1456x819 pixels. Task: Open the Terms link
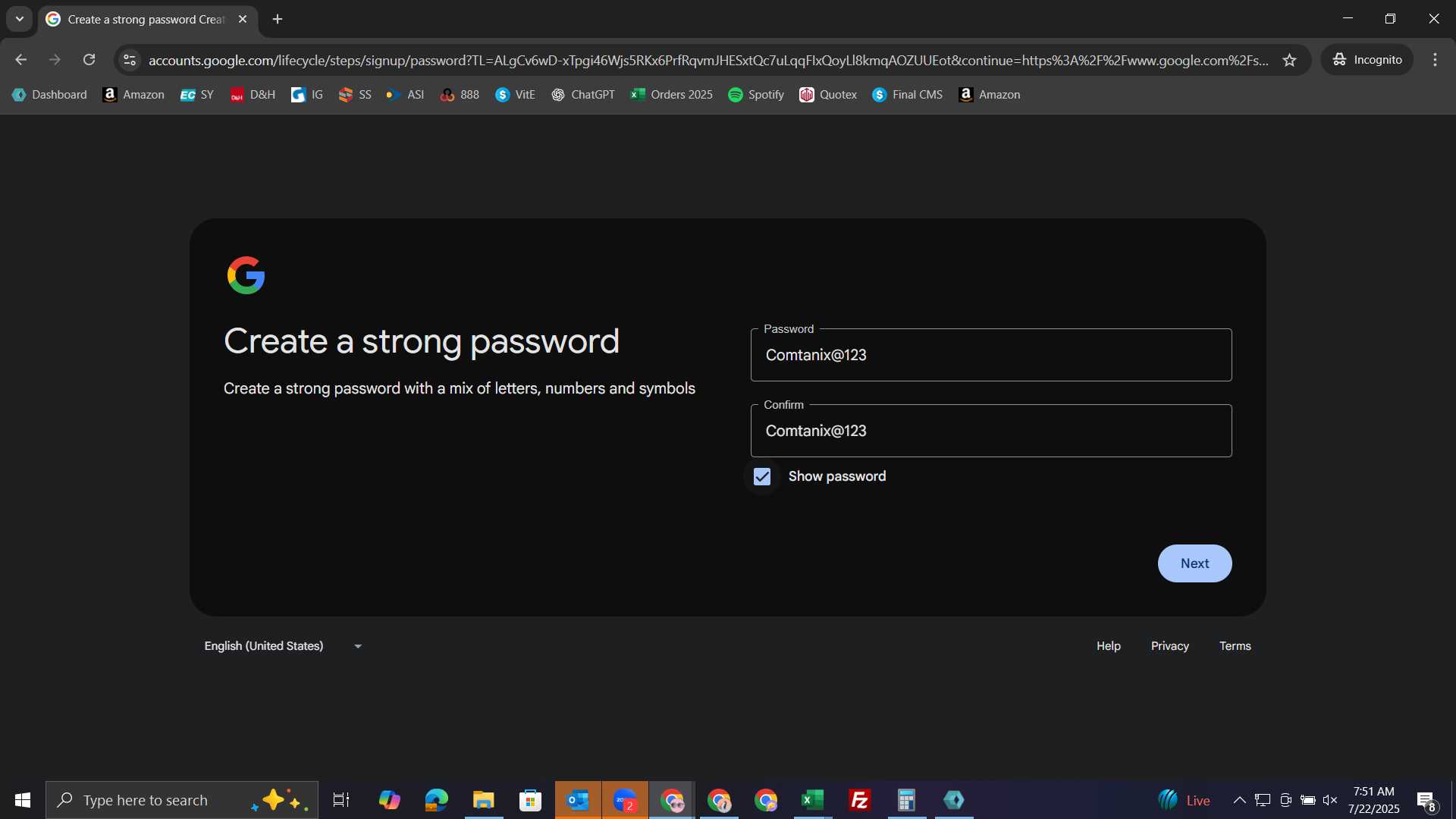tap(1235, 646)
